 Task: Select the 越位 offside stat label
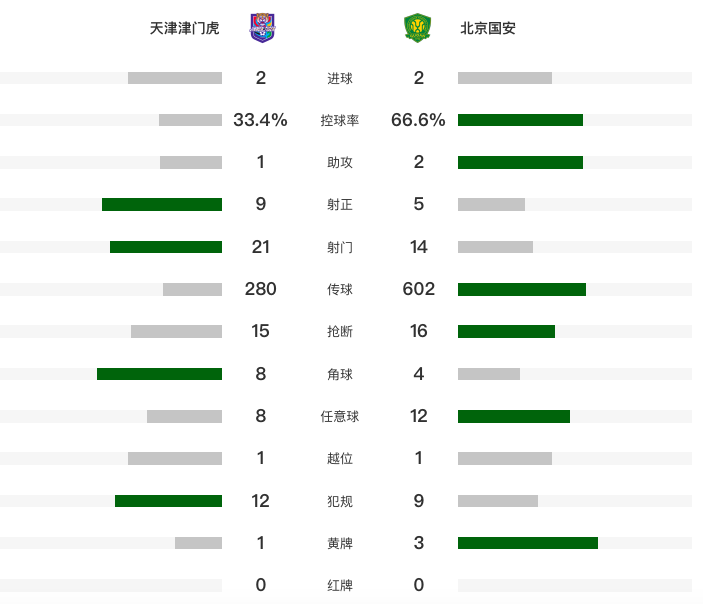click(x=339, y=458)
